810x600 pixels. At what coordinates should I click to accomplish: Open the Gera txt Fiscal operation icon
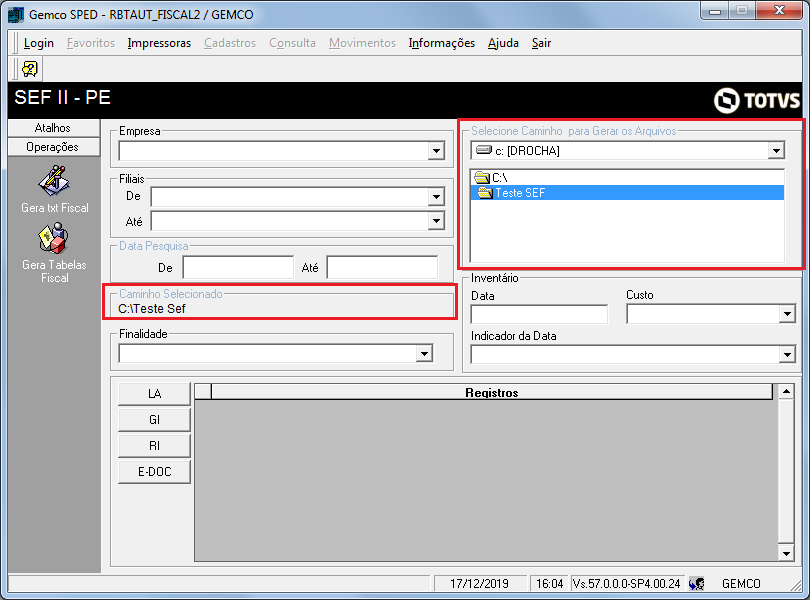pyautogui.click(x=54, y=181)
